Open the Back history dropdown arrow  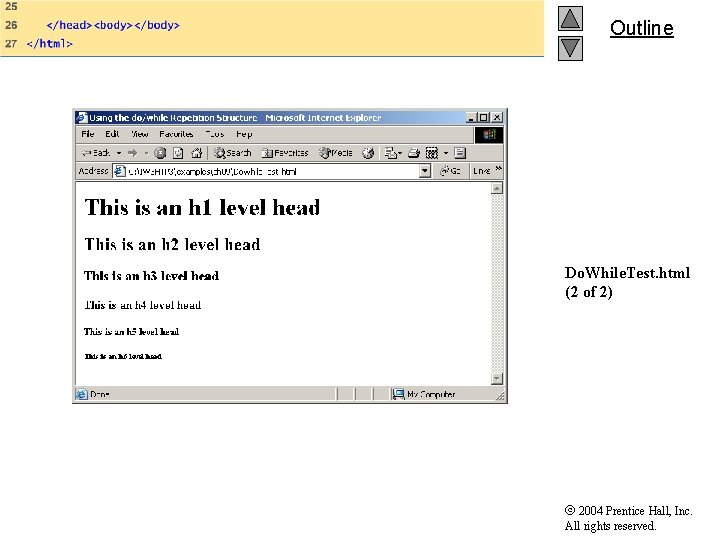click(119, 153)
